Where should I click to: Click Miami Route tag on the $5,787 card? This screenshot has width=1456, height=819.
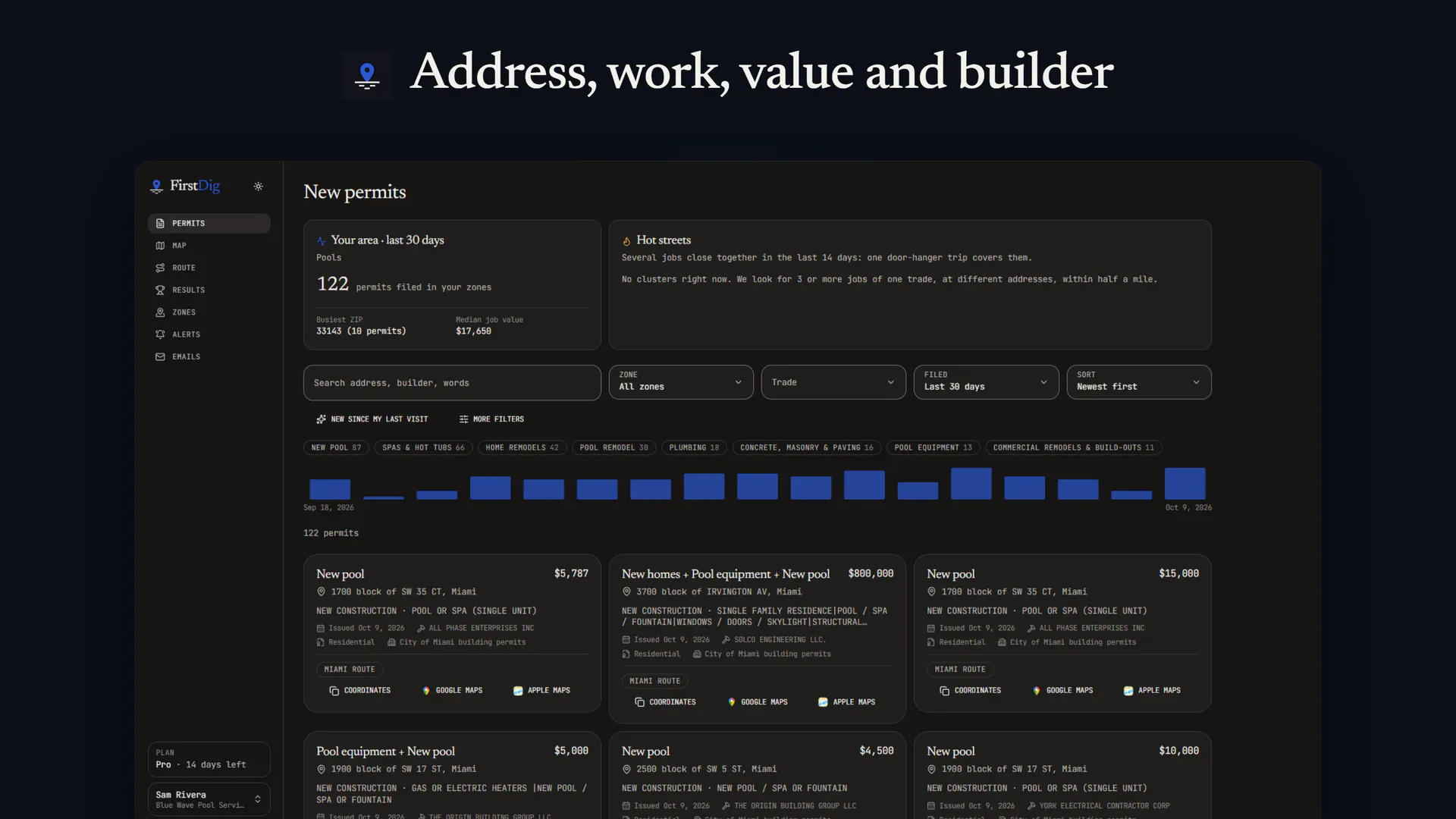(350, 670)
